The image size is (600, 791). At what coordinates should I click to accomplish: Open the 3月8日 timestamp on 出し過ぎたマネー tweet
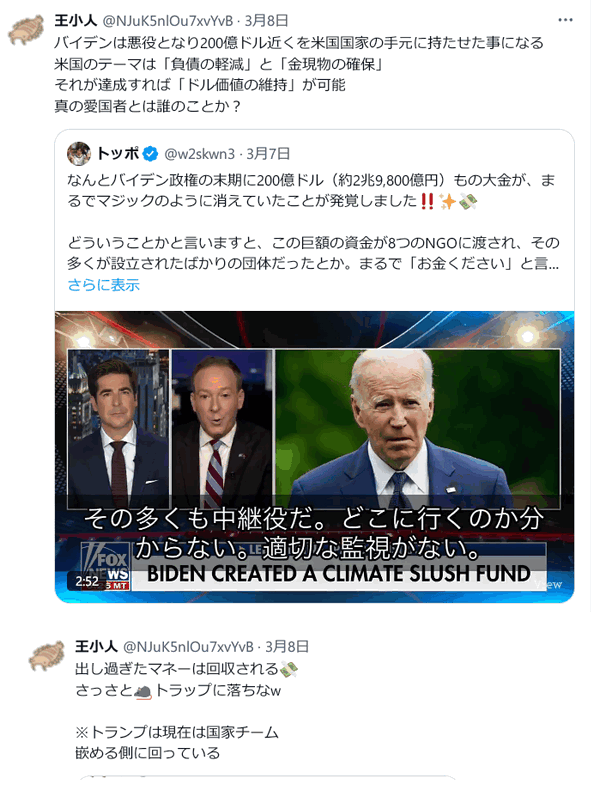click(287, 646)
